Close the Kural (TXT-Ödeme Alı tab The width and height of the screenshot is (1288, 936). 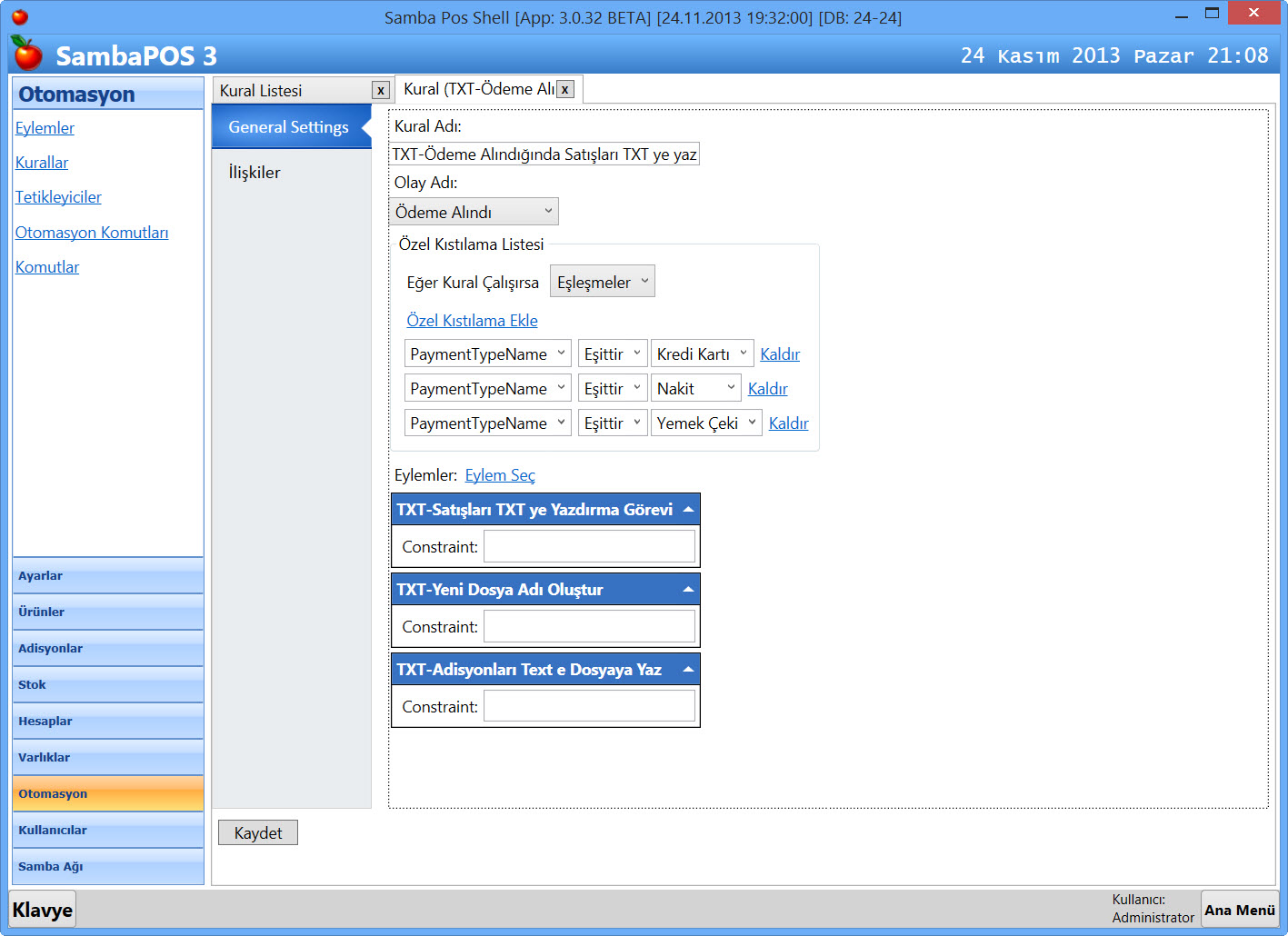tap(565, 89)
